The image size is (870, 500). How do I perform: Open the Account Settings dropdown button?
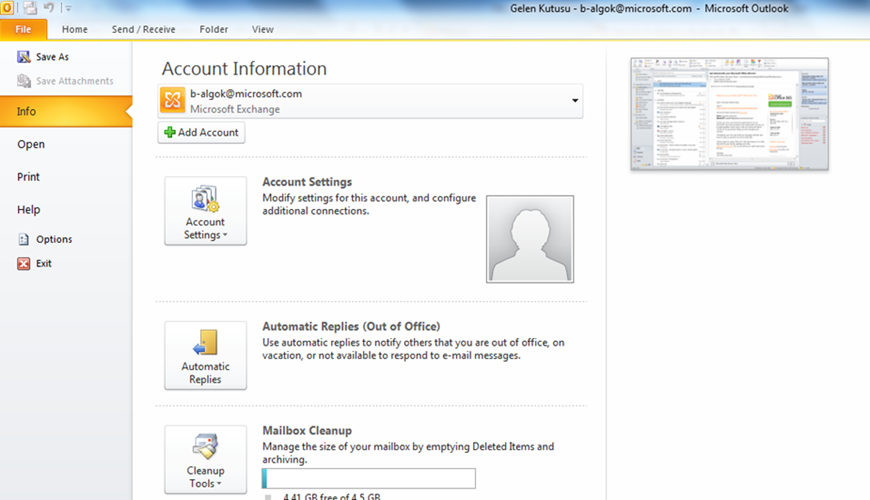pyautogui.click(x=205, y=211)
